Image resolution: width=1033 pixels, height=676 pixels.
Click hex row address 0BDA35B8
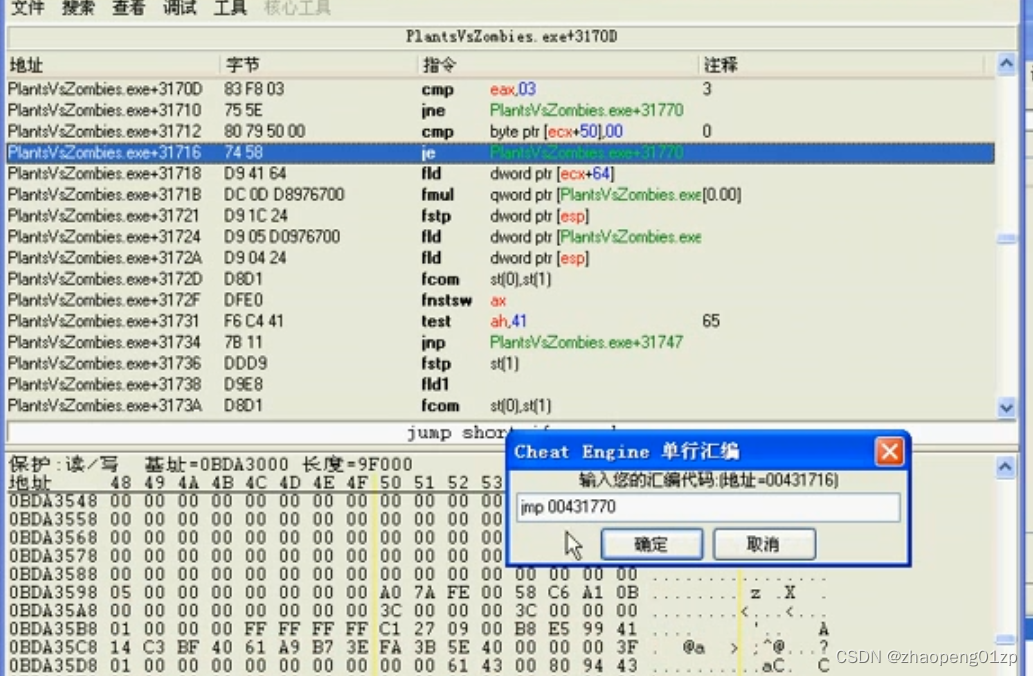[53, 629]
